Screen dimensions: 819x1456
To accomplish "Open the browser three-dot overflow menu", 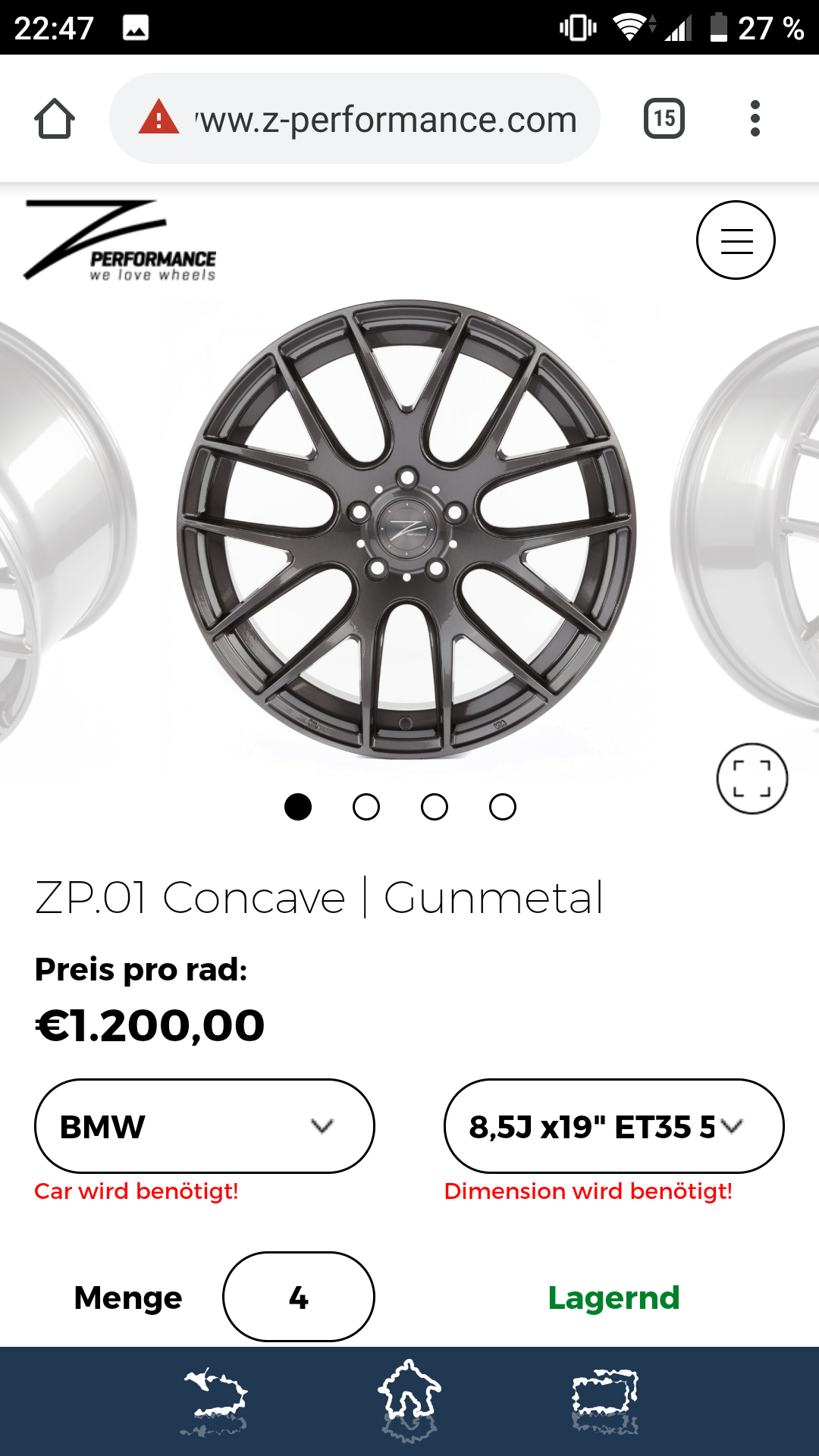I will (755, 119).
